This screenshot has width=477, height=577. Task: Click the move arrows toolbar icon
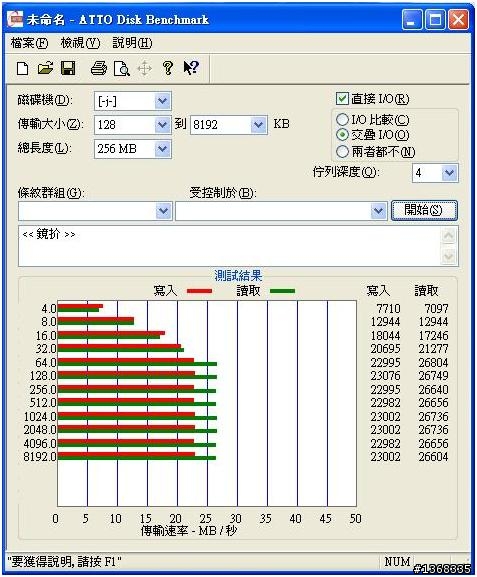(144, 68)
